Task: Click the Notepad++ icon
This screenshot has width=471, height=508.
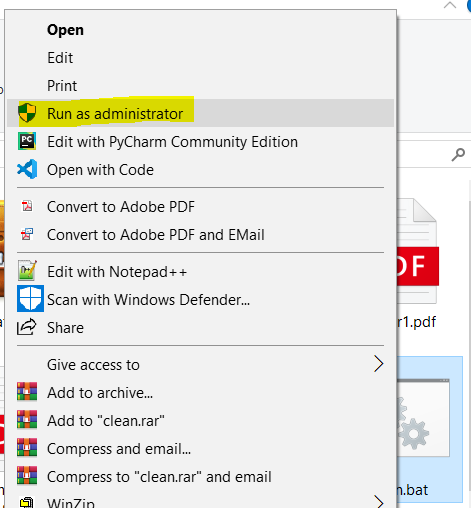Action: (27, 270)
